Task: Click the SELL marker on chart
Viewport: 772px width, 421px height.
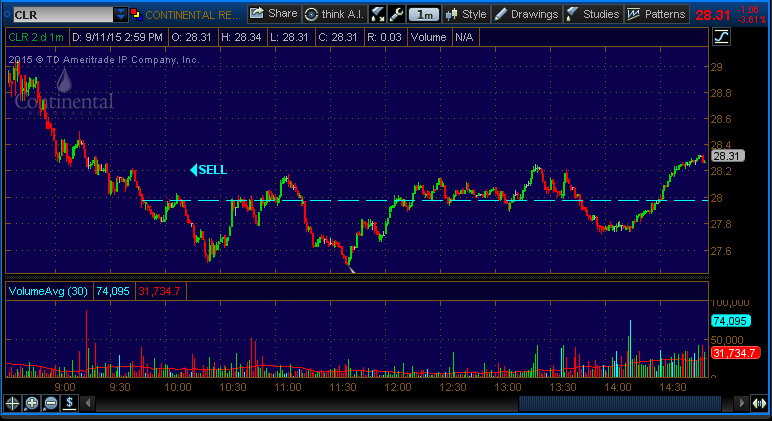Action: (209, 170)
